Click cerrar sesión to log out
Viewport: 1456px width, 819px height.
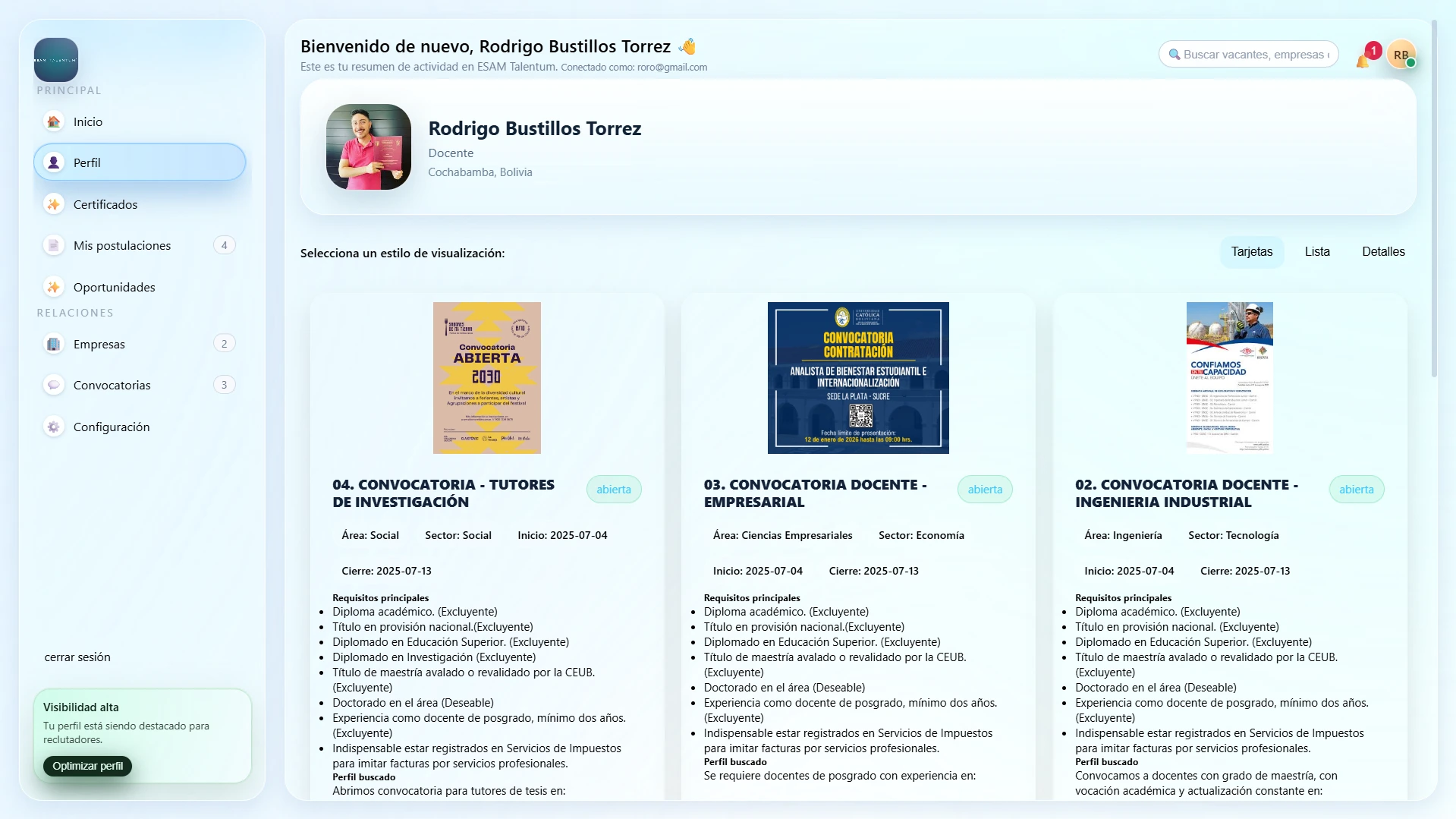tap(77, 657)
